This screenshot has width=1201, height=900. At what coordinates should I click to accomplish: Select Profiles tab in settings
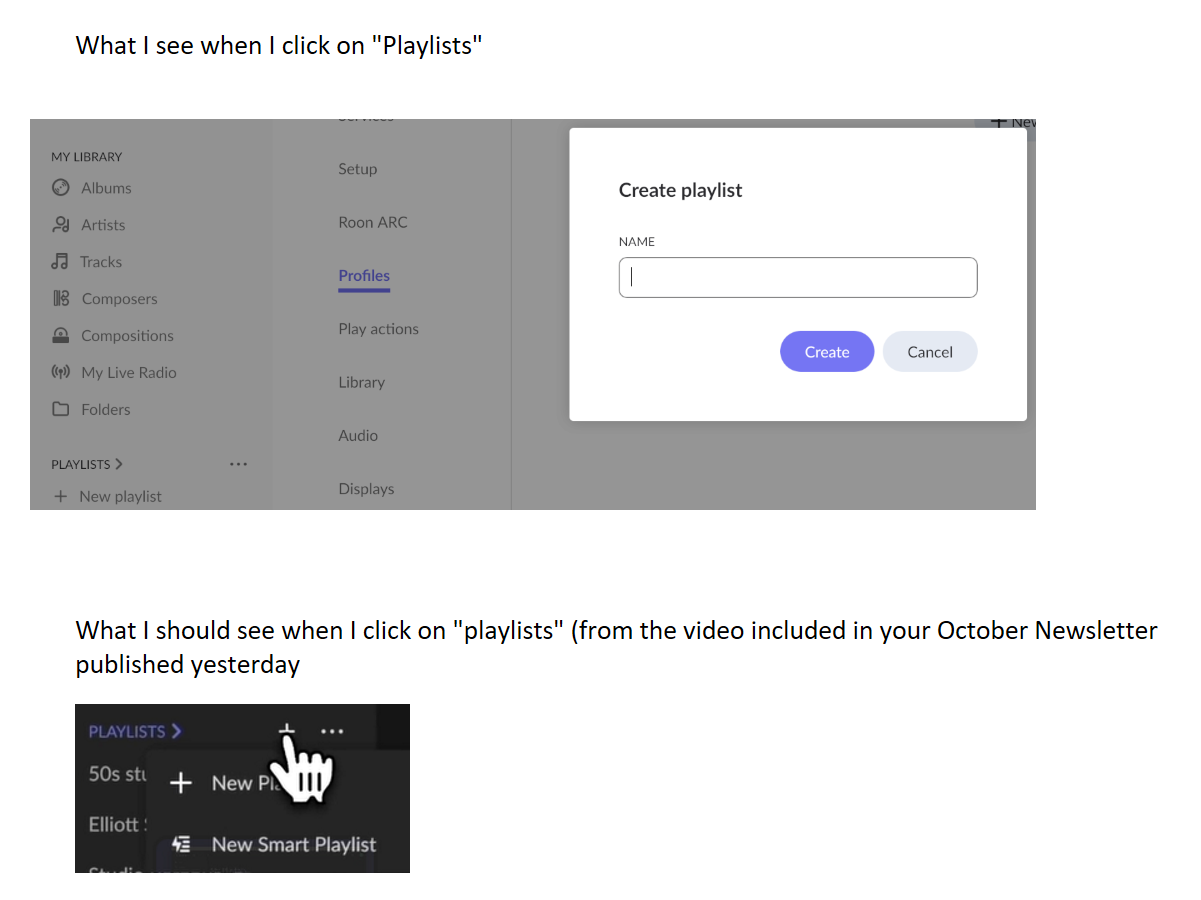[x=364, y=276]
